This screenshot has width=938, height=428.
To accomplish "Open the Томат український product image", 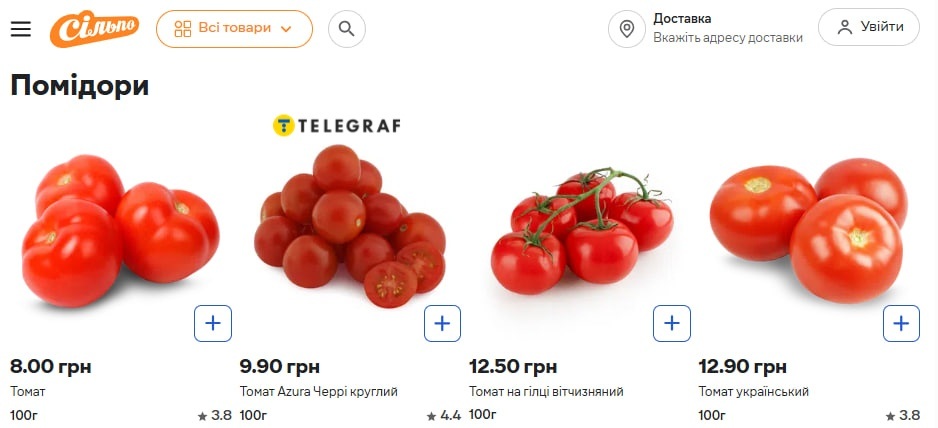I will pos(810,230).
